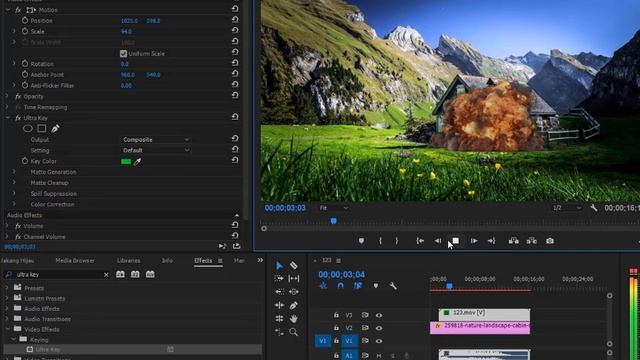
Task: Pick Key Color with the eyedropper
Action: pyautogui.click(x=138, y=162)
